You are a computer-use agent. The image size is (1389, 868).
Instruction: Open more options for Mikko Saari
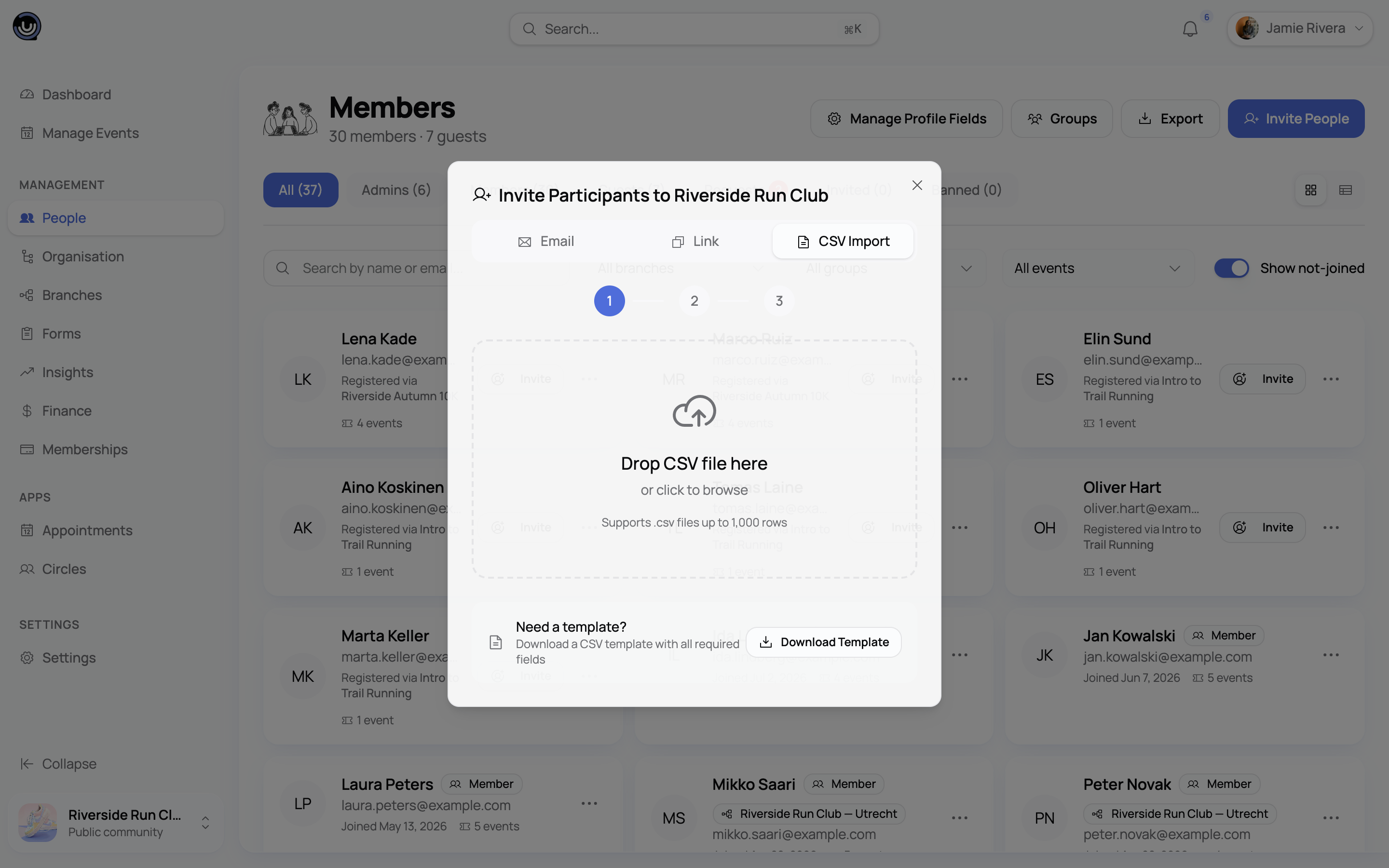(x=960, y=818)
